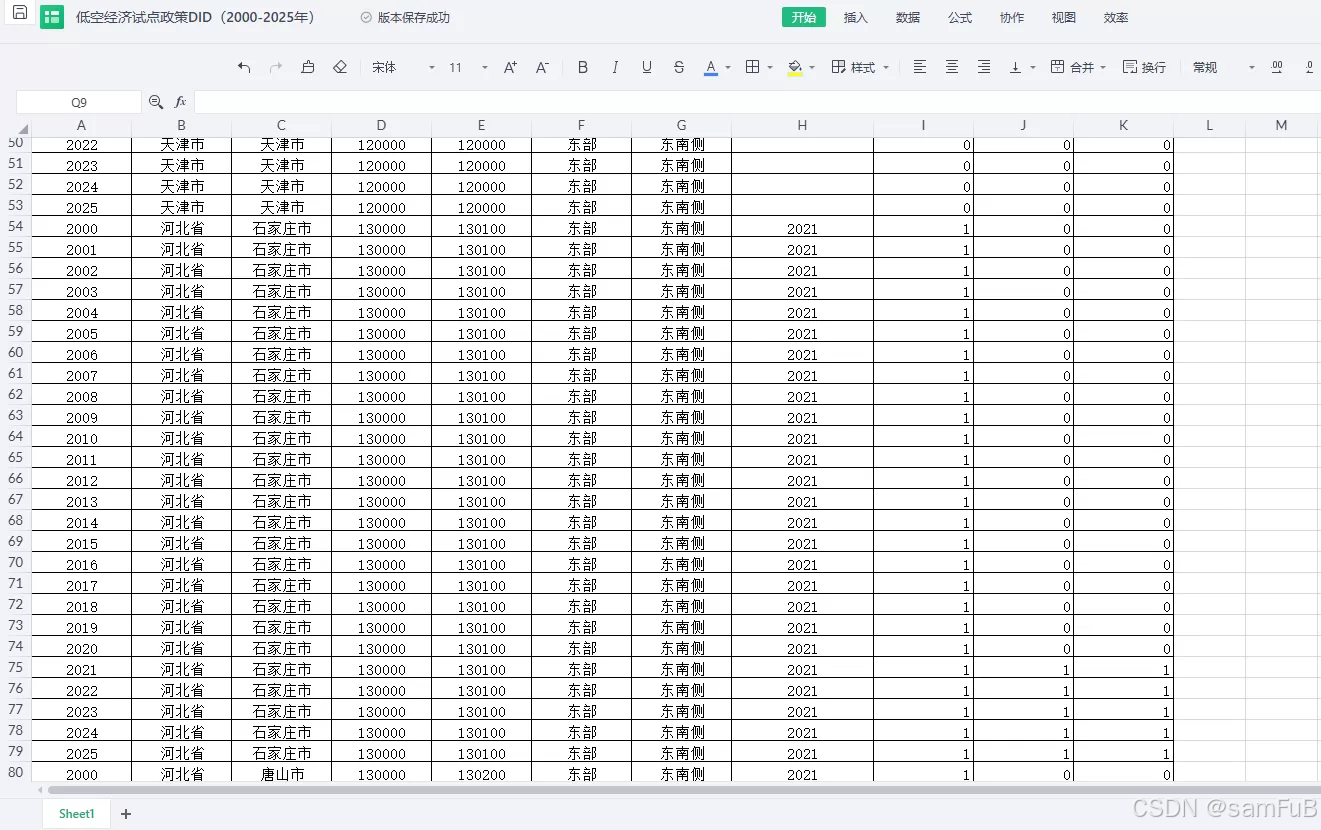The height and width of the screenshot is (830, 1321).
Task: Click the 合并 merge cells button
Action: (1072, 67)
